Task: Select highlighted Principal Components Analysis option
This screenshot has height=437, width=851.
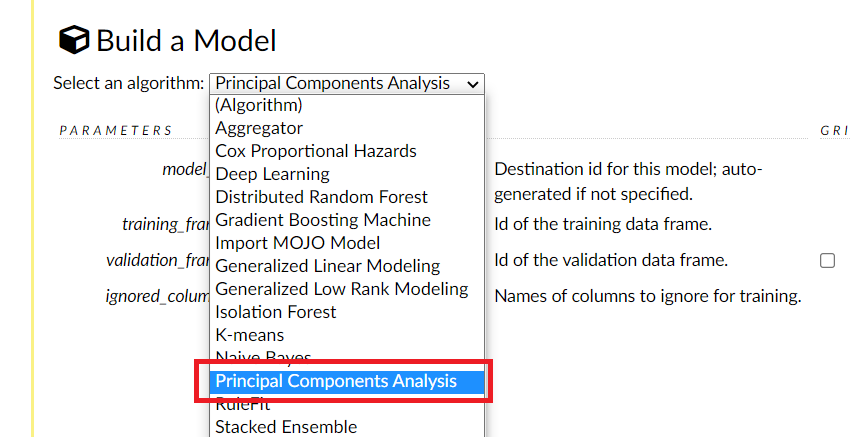Action: pyautogui.click(x=336, y=381)
